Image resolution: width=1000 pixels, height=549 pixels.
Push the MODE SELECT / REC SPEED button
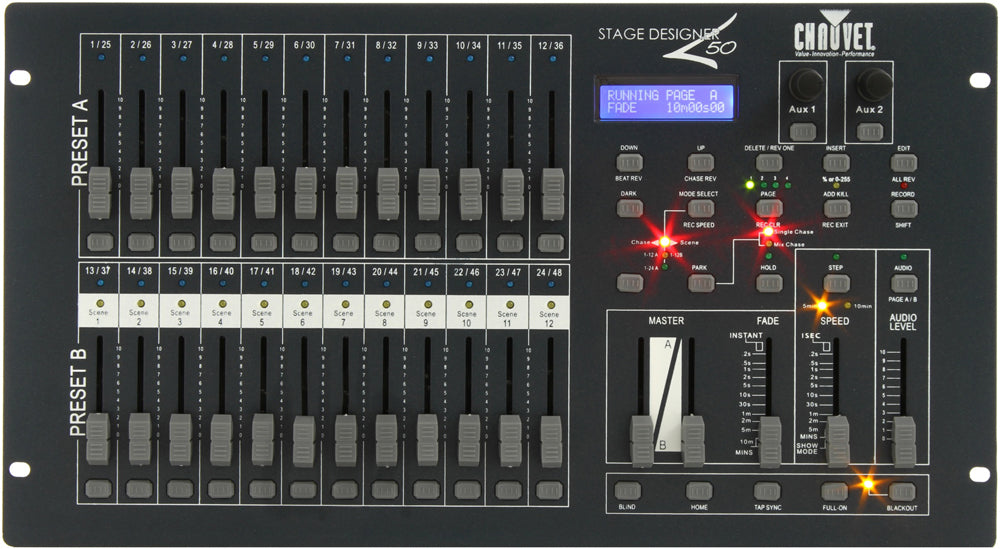(701, 209)
